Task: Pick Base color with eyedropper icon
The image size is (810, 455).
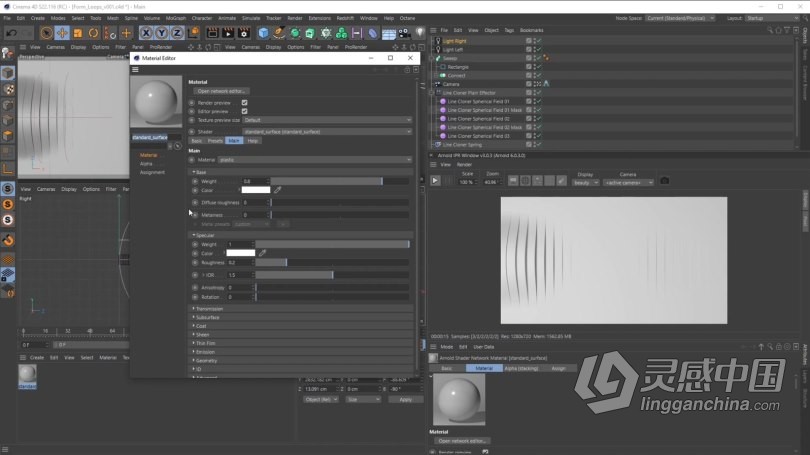Action: click(x=279, y=189)
